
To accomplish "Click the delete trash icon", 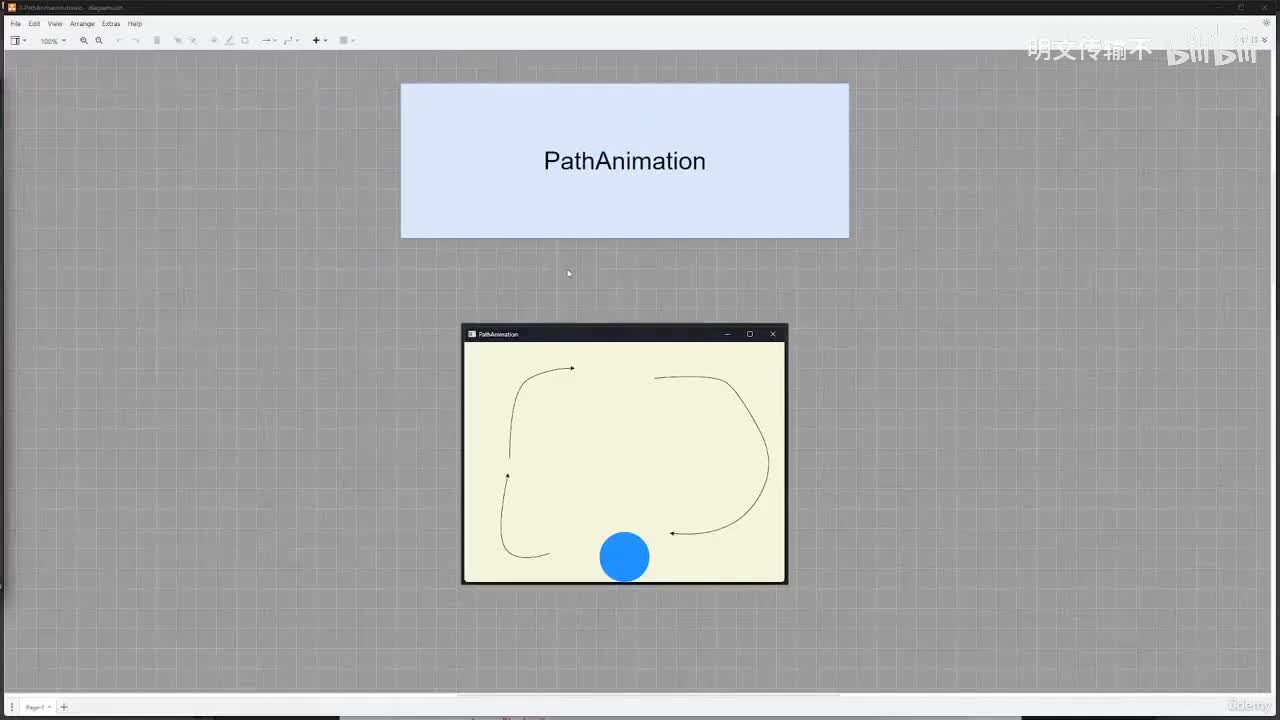I will (x=157, y=41).
